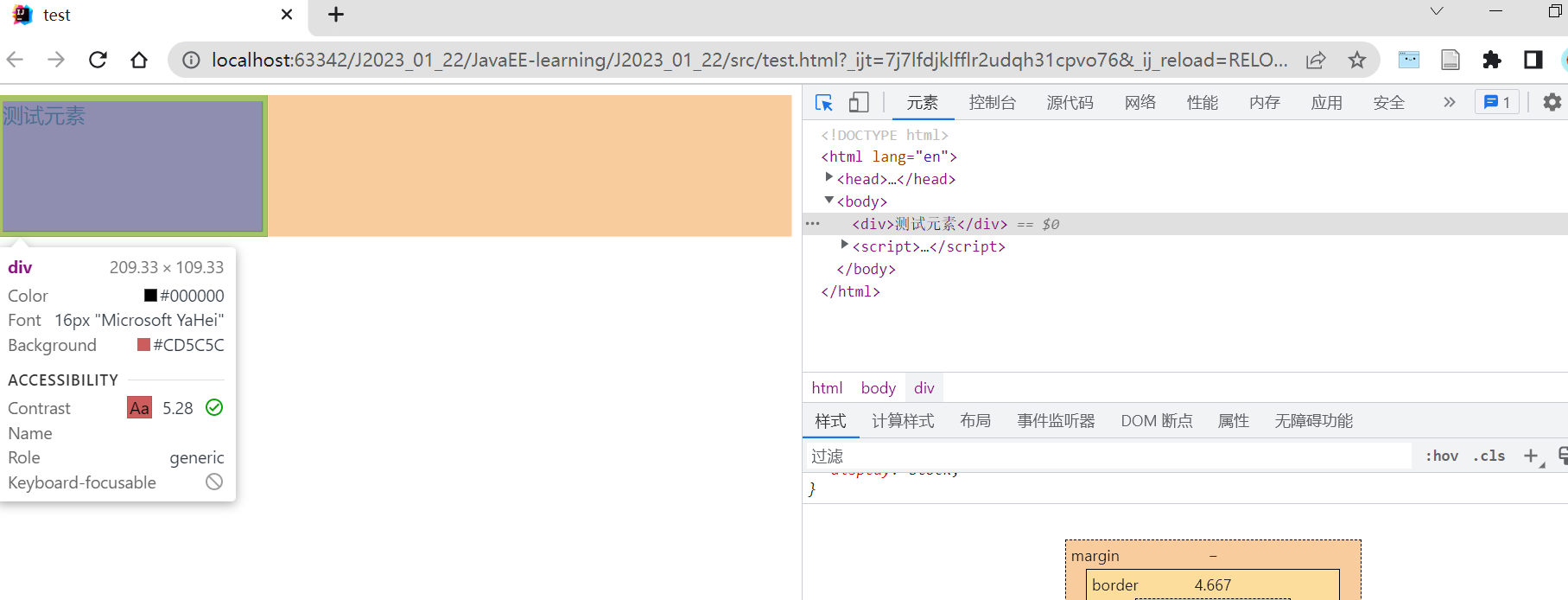
Task: Switch to the 网络 panel tab
Action: (1140, 103)
